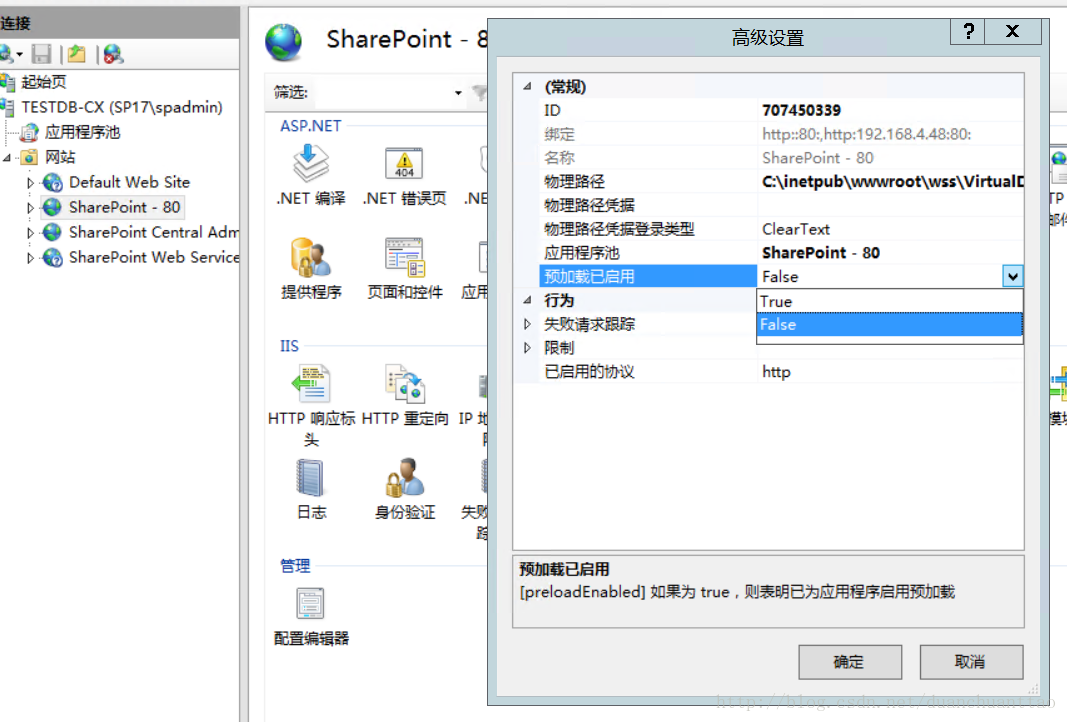
Task: Click the folder-up icon in connections toolbar
Action: [76, 54]
